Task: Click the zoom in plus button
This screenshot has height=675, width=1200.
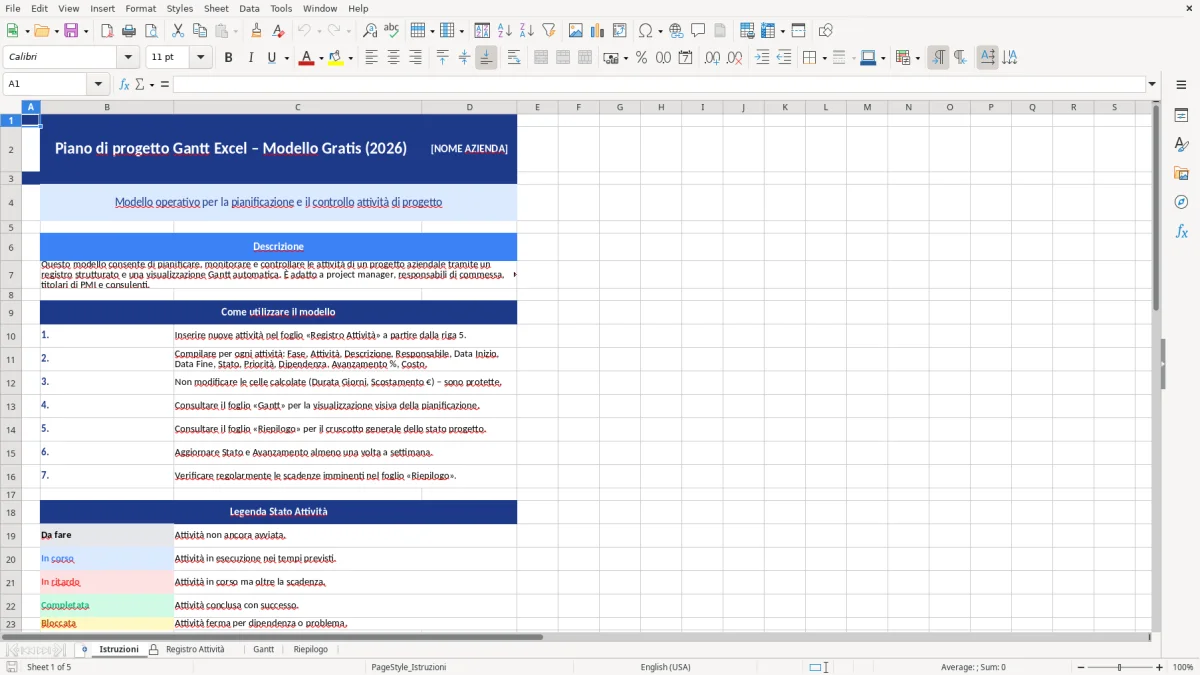Action: coord(1160,667)
